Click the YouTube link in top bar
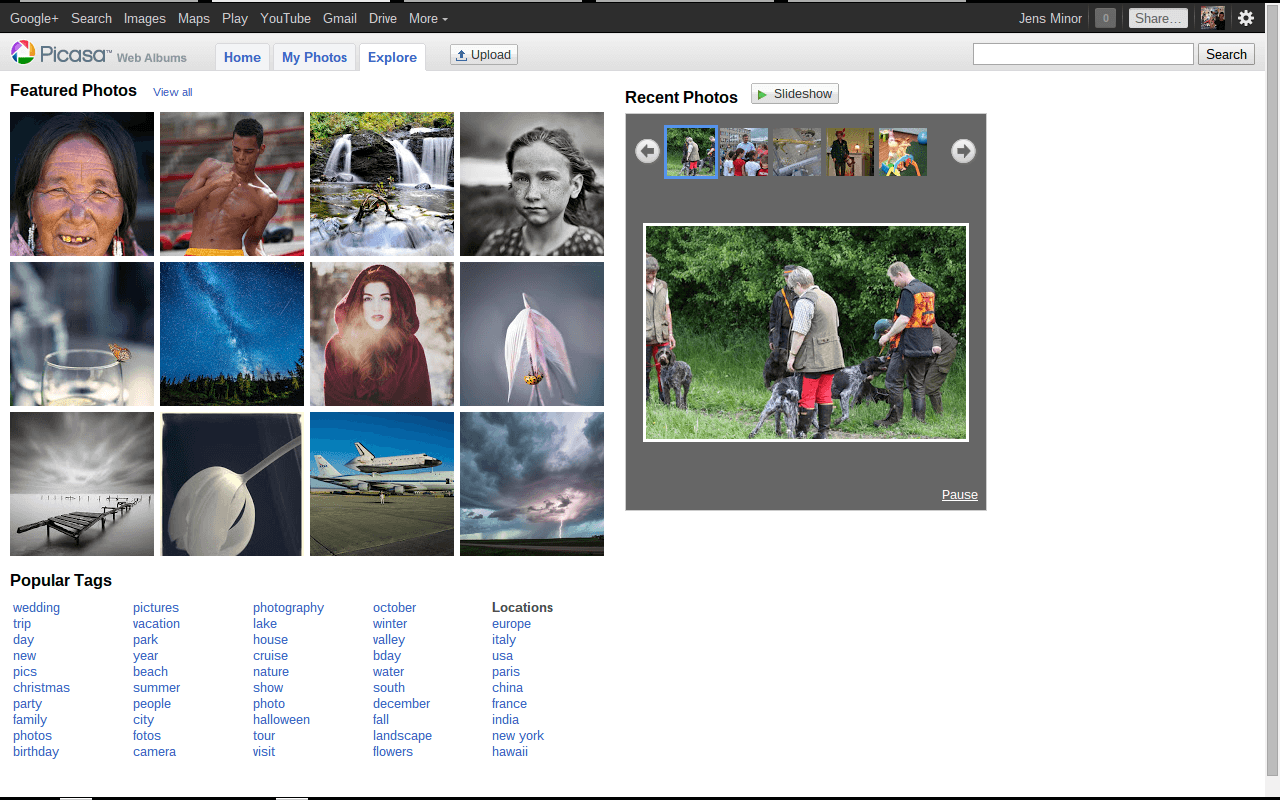This screenshot has width=1280, height=800. pyautogui.click(x=285, y=18)
